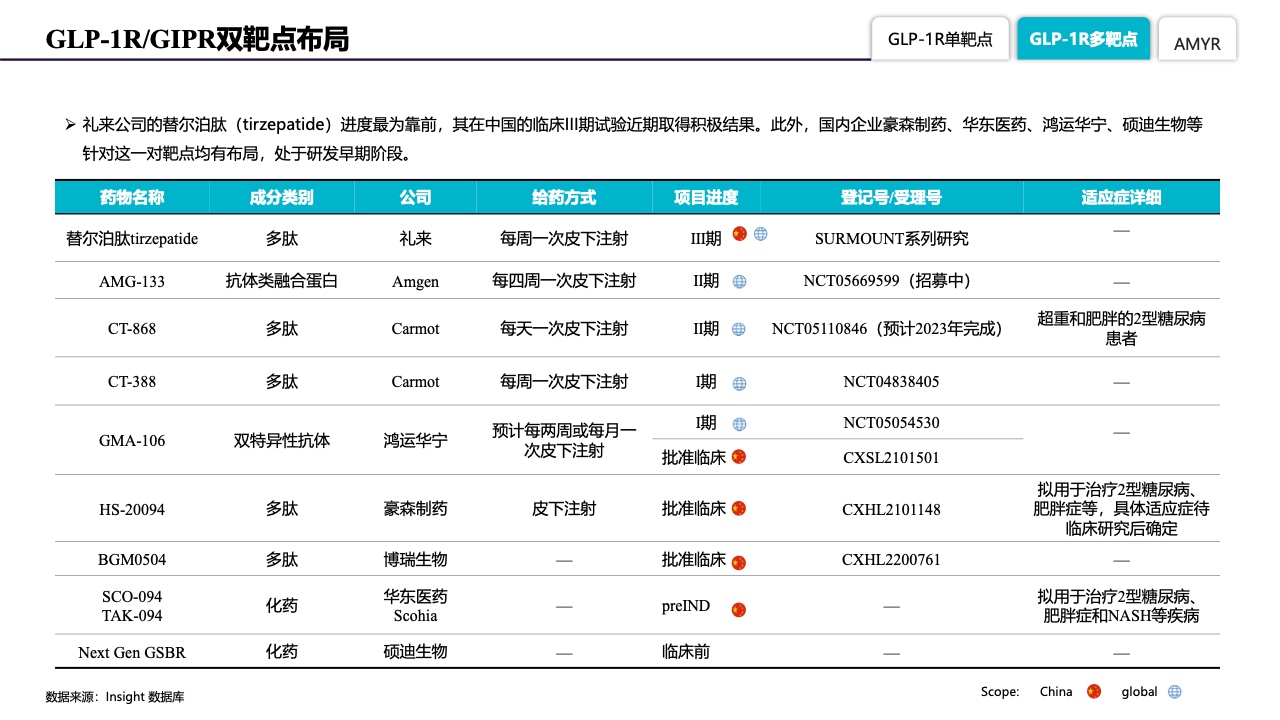Click the NCT05669599（招募中）registration cell
Viewport: 1280px width, 720px height.
(891, 282)
